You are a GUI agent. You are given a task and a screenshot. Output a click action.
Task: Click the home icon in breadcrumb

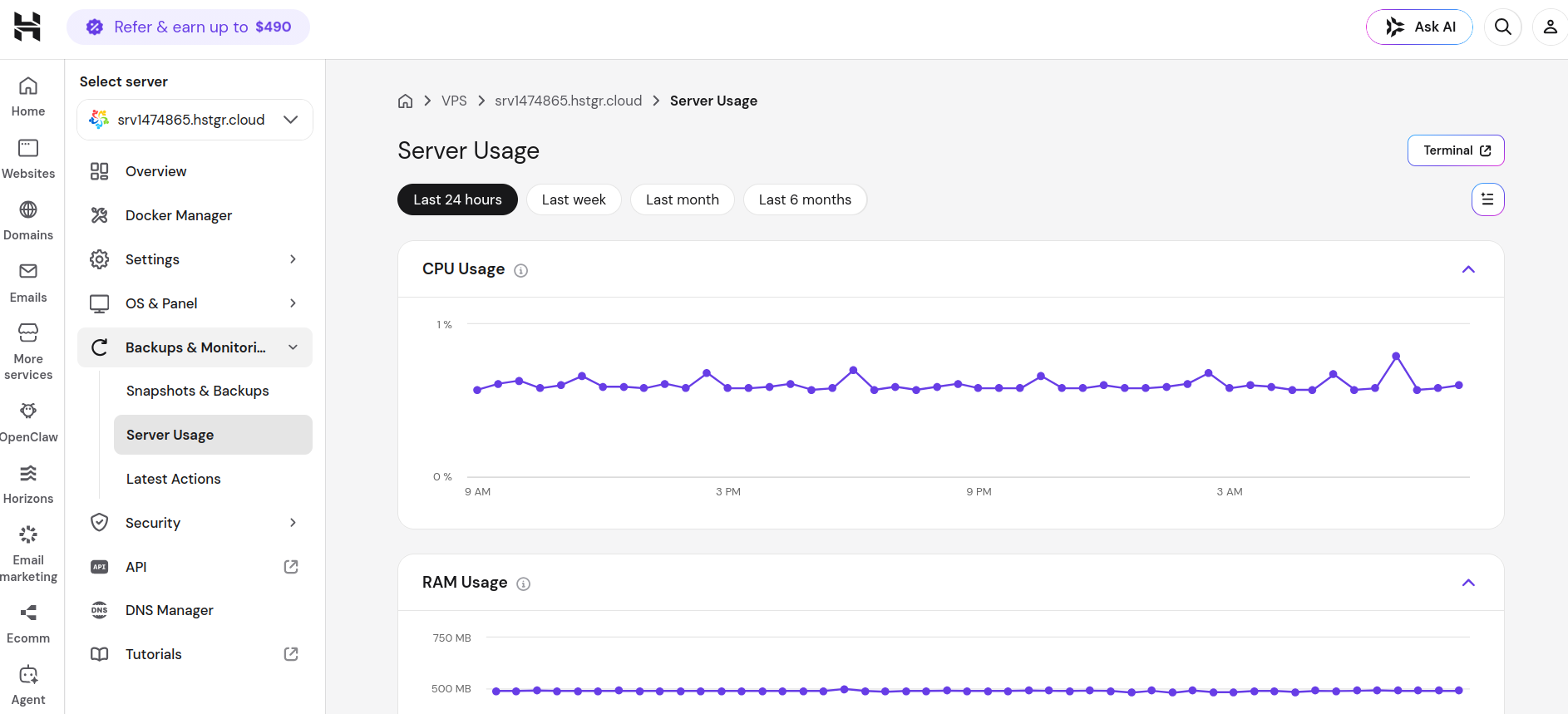point(406,101)
